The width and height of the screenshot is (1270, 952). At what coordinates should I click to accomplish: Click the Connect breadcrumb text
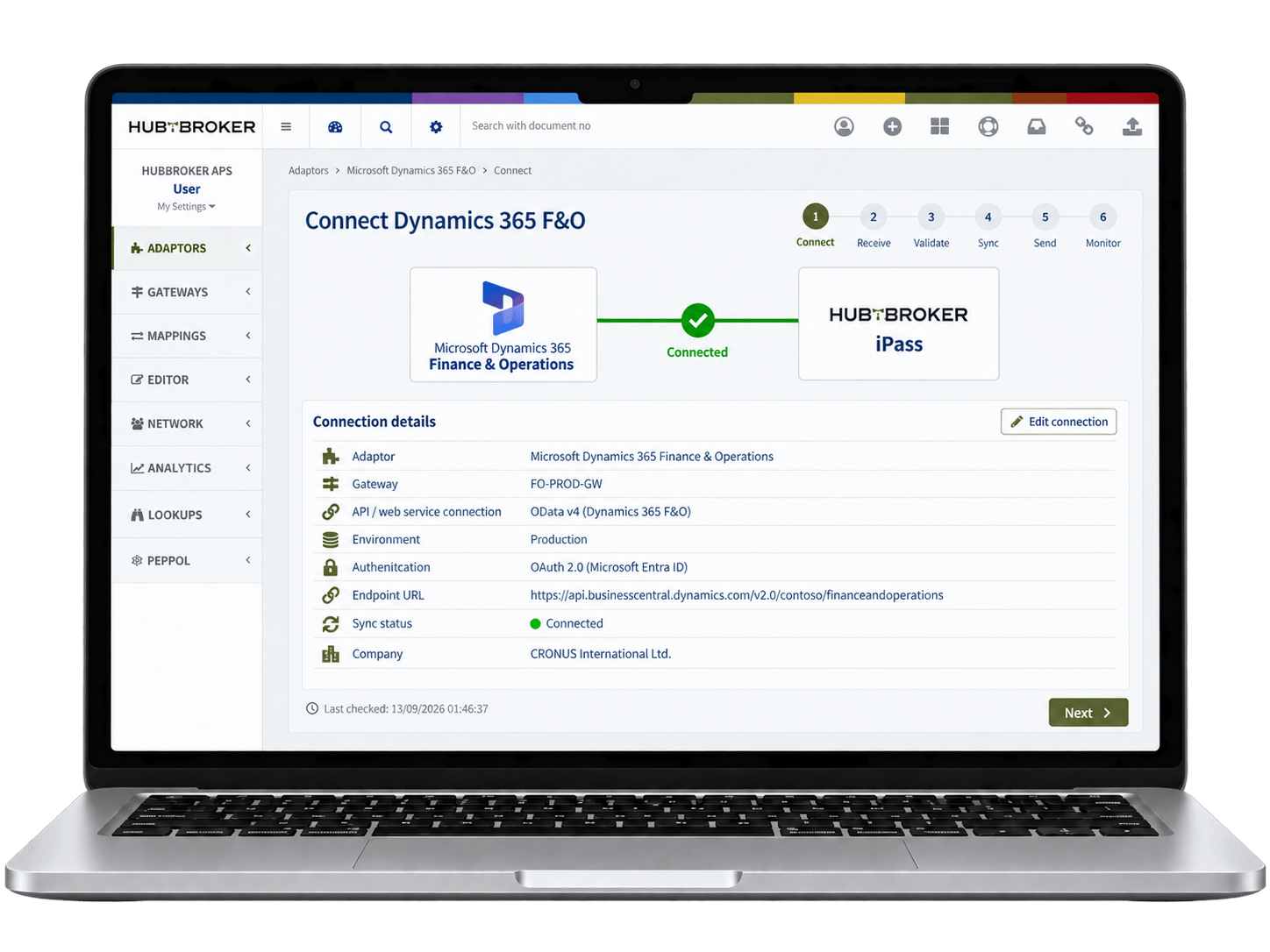pos(513,171)
